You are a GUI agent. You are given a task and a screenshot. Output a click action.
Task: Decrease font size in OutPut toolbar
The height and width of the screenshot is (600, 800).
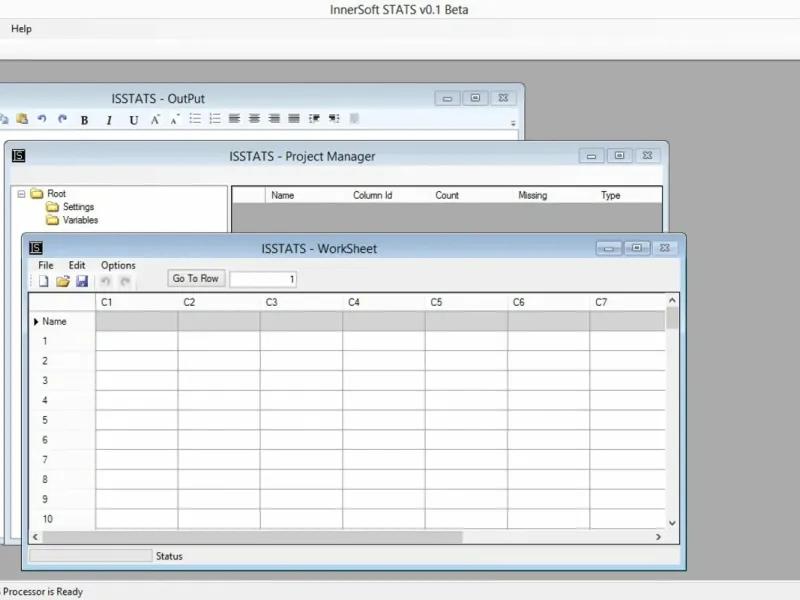(x=175, y=119)
